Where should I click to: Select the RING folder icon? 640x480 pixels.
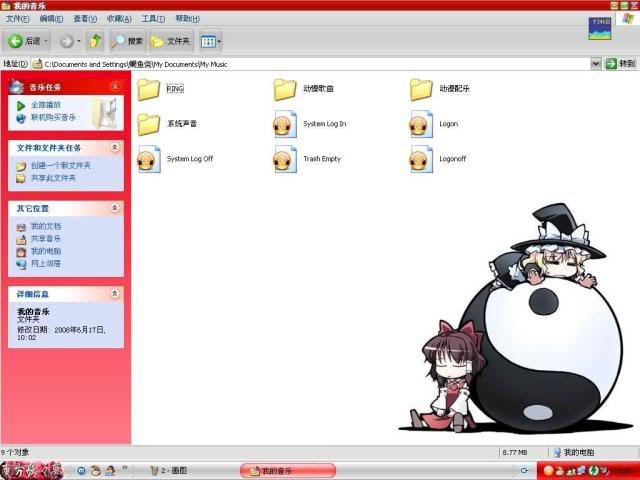click(x=149, y=89)
